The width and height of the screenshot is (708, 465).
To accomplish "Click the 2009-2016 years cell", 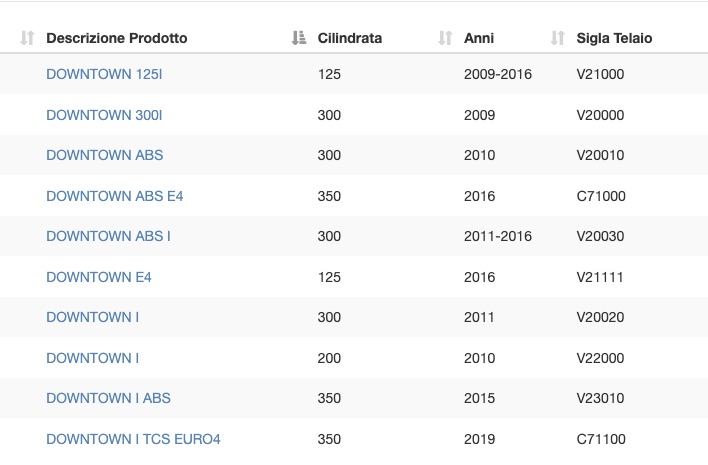I will click(x=498, y=74).
